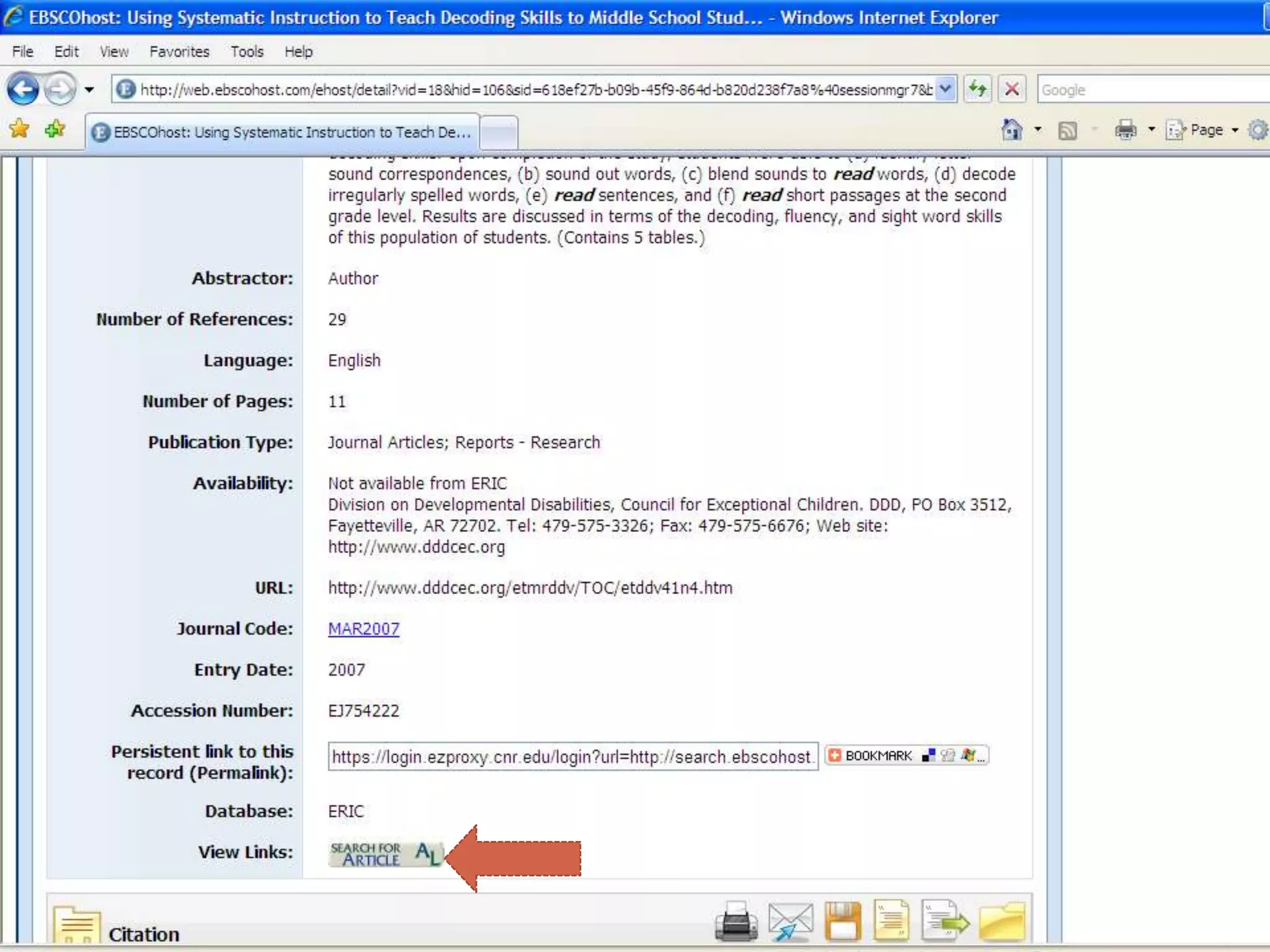Screen dimensions: 1270x952
Task: Open the Favorites menu
Action: (x=179, y=51)
